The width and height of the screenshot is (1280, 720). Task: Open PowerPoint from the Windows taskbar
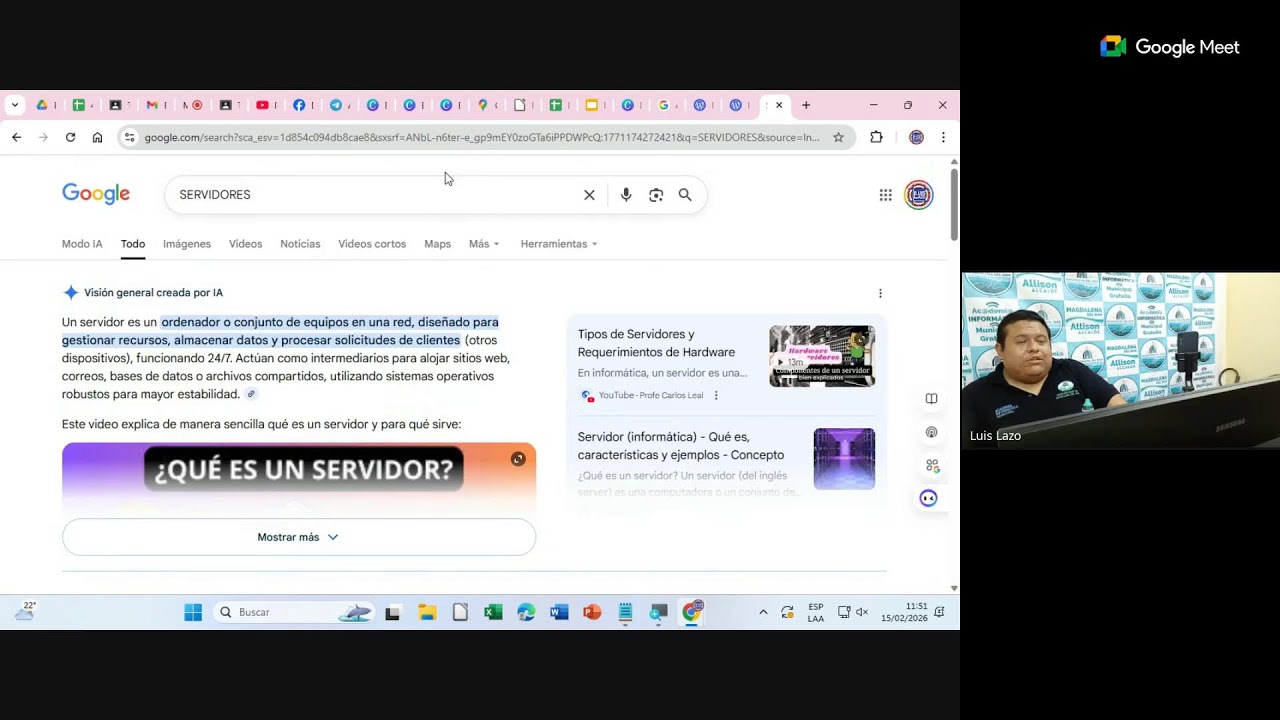click(x=592, y=612)
